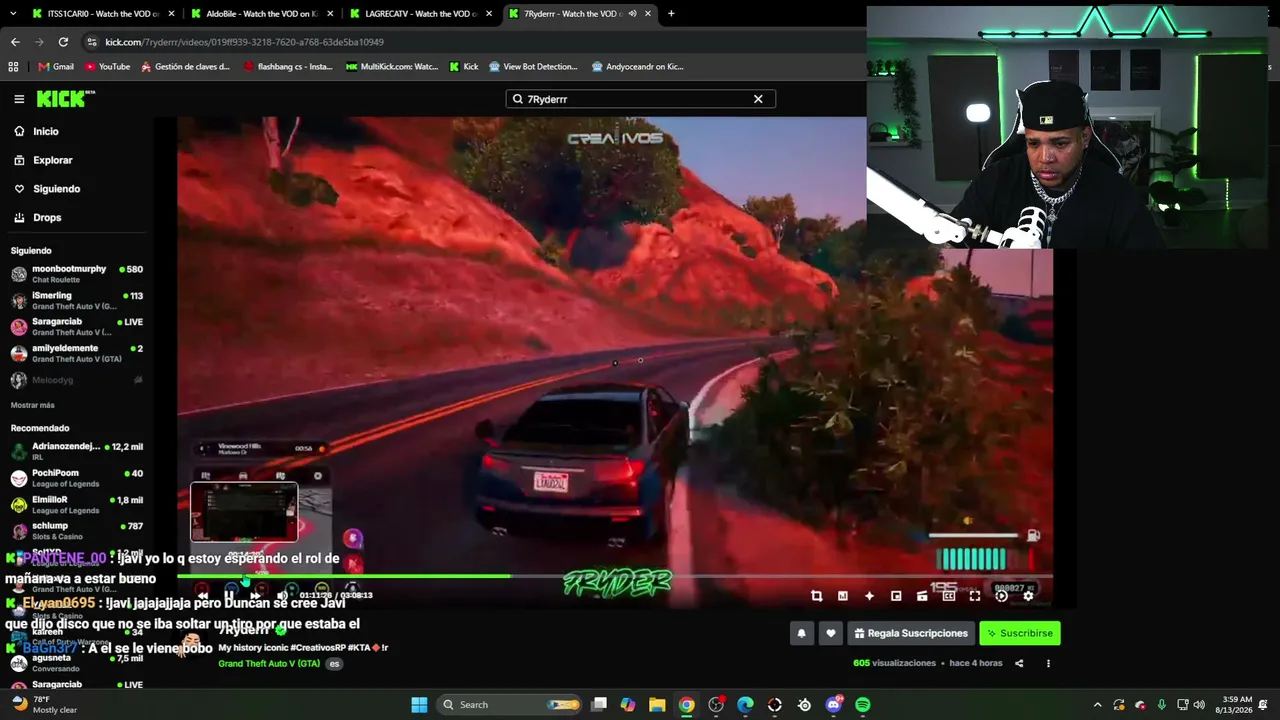Open the Grand Theft Auto V category link
This screenshot has width=1280, height=720.
[x=269, y=664]
